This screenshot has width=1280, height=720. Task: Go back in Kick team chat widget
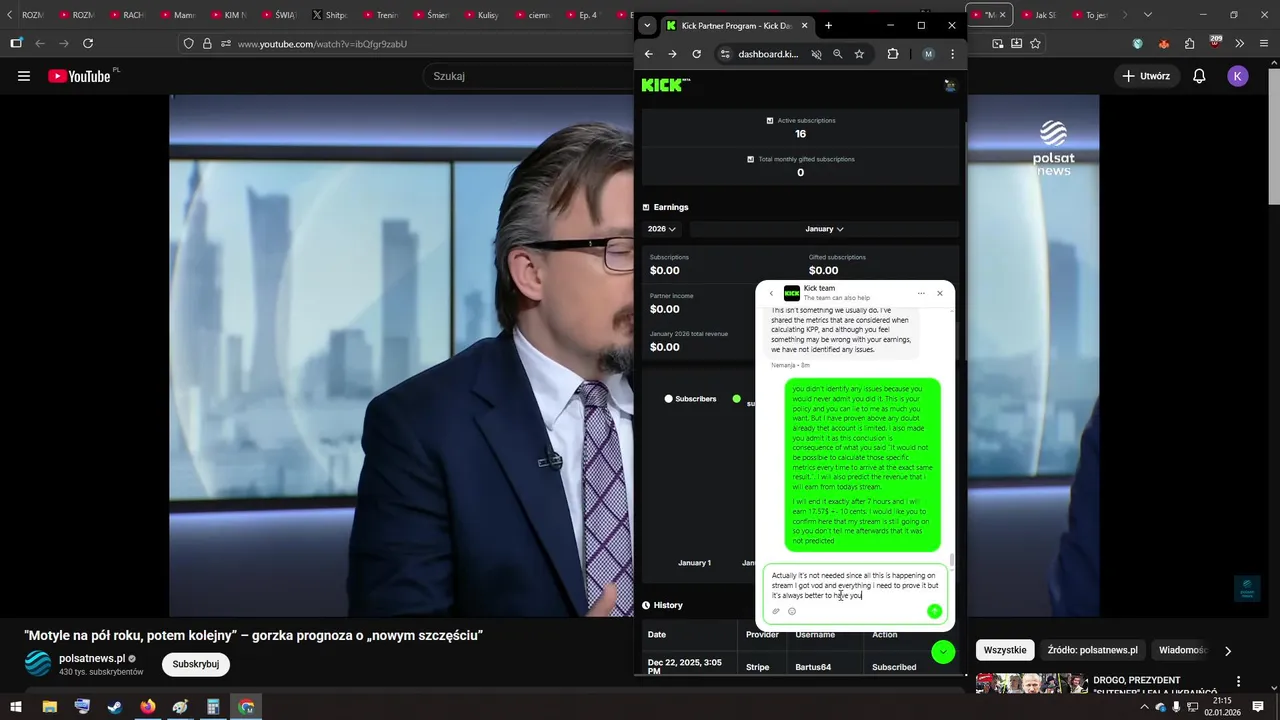click(x=771, y=293)
